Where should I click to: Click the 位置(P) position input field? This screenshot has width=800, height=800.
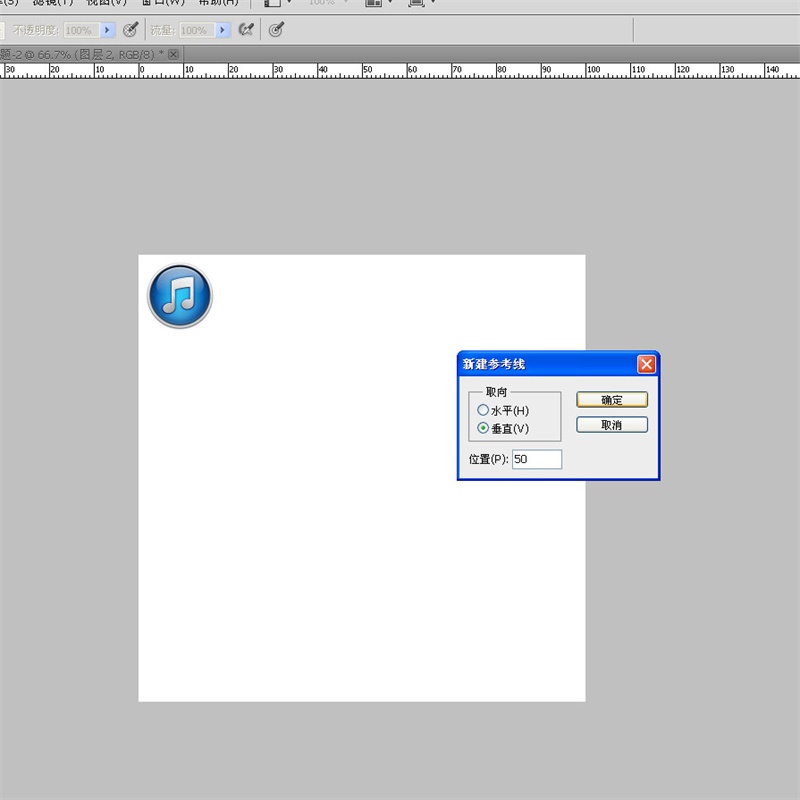pyautogui.click(x=536, y=460)
